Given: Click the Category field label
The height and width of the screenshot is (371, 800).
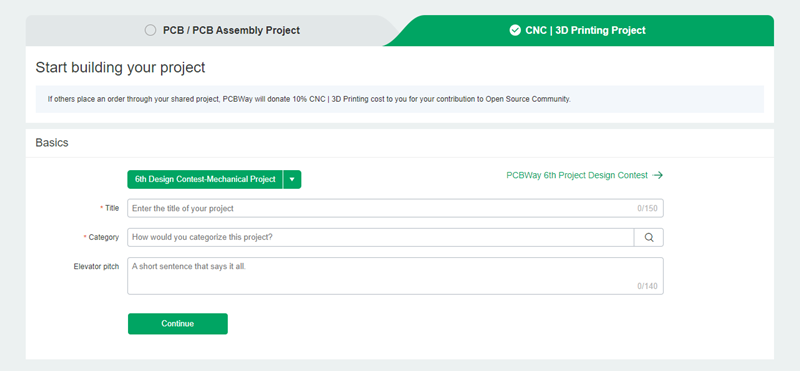Looking at the screenshot, I should pos(102,237).
